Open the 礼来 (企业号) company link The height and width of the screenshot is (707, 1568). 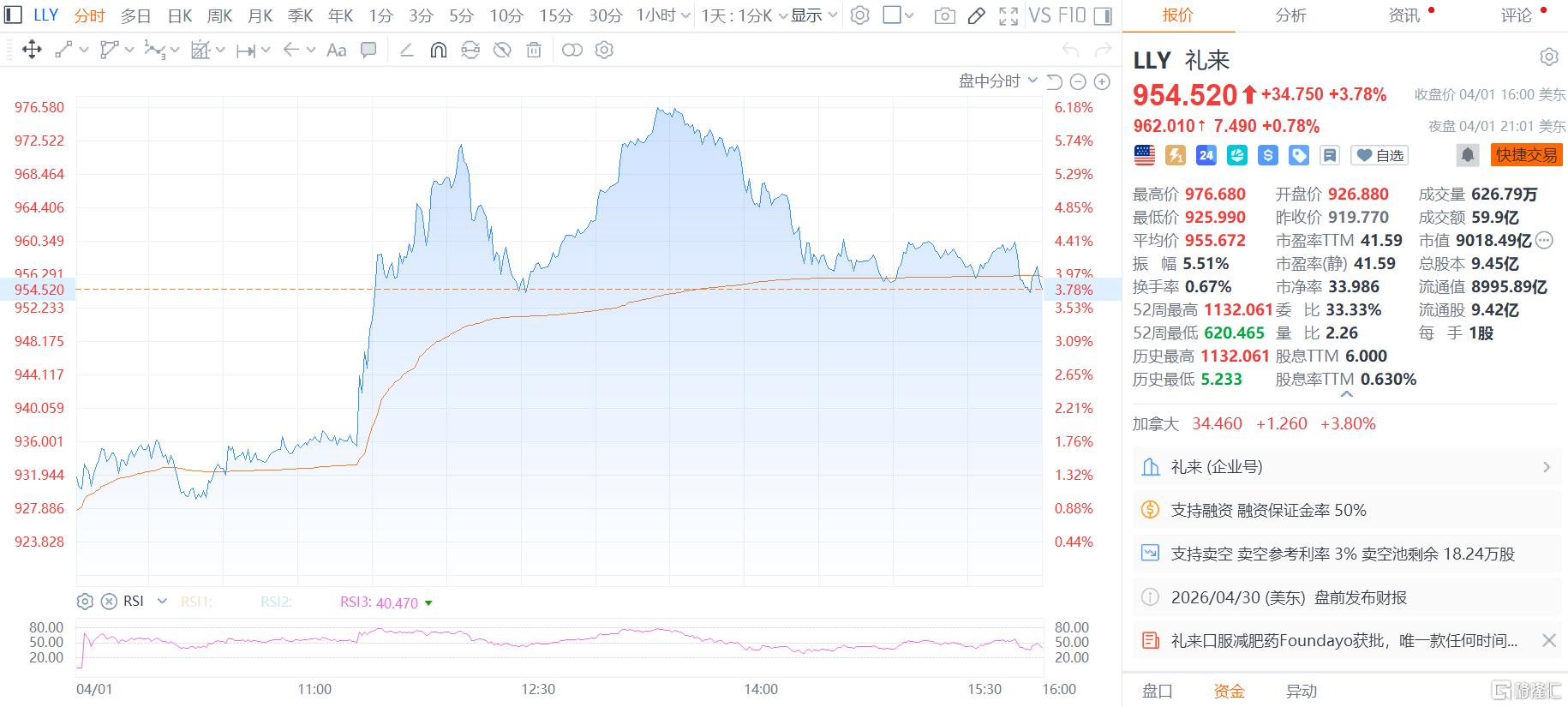pos(1345,467)
